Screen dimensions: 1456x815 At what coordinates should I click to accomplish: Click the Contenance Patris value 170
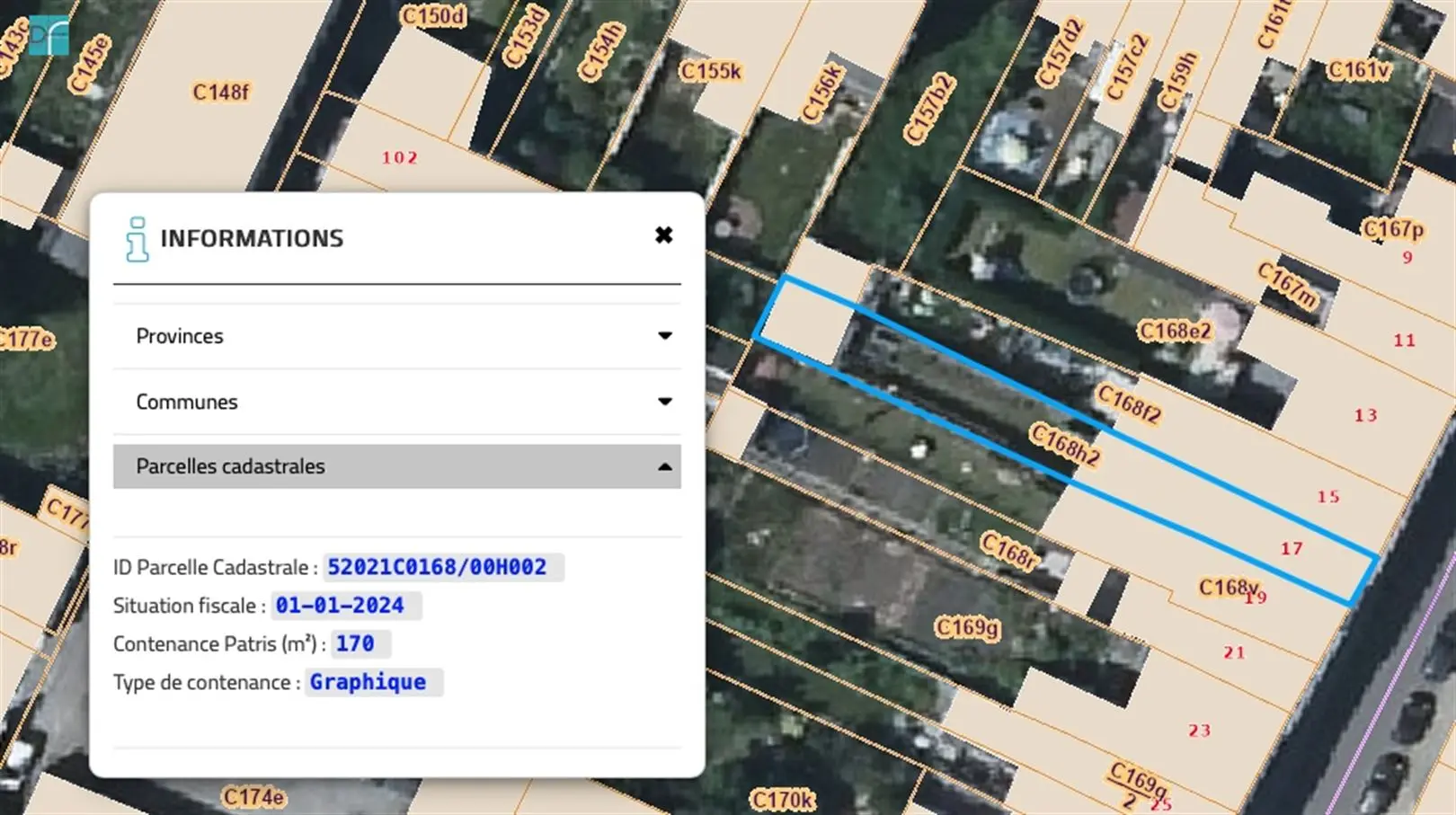click(x=355, y=644)
